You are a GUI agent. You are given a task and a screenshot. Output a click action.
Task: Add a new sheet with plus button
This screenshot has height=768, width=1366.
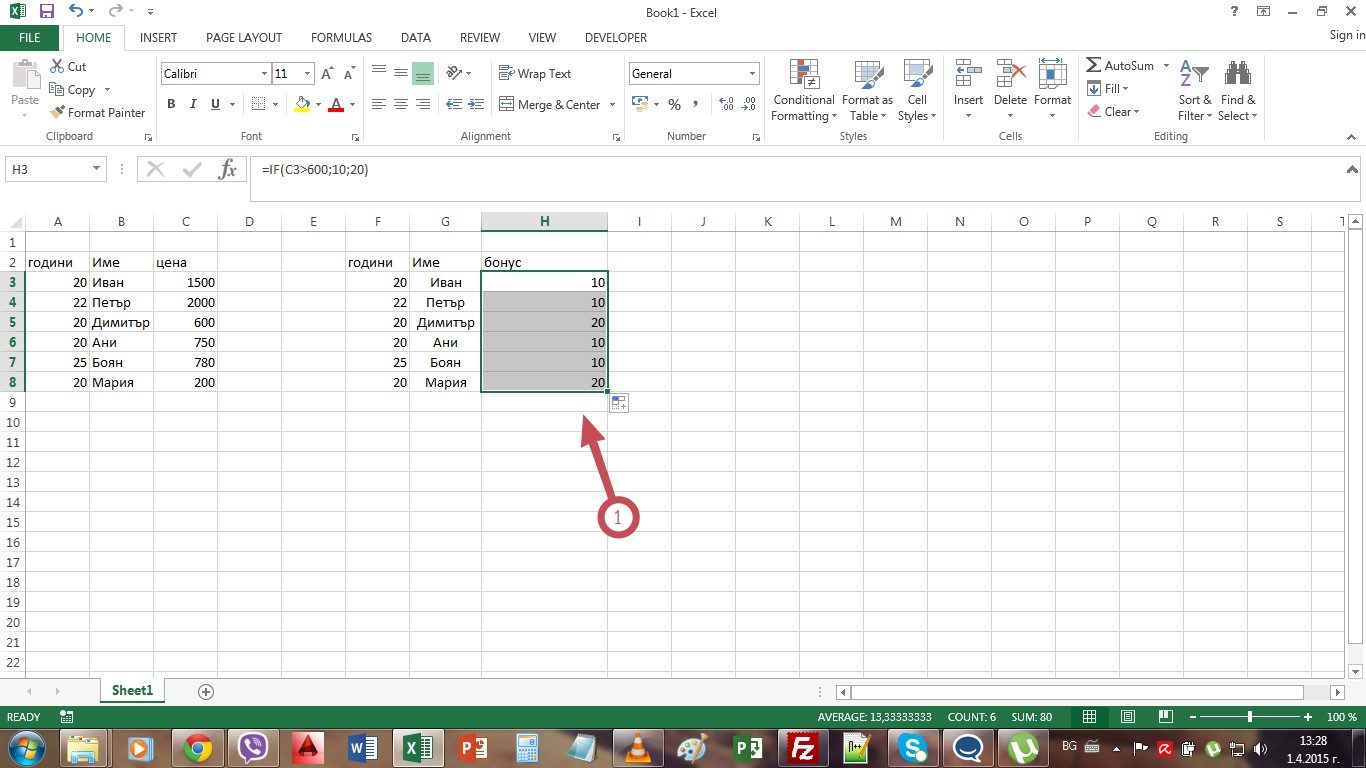(206, 691)
